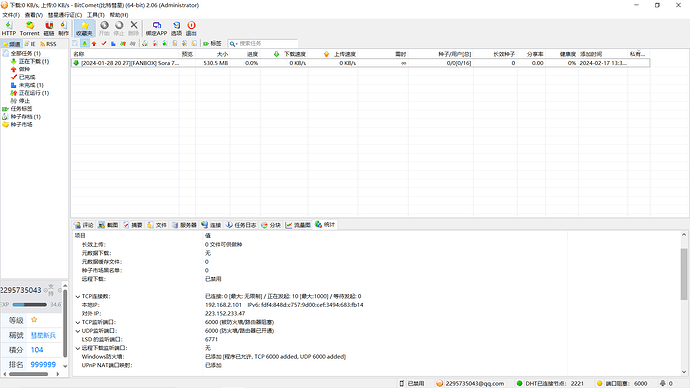The height and width of the screenshot is (388, 690).
Task: Select 正在运行 (1) in the sidebar tree
Action: click(30, 93)
